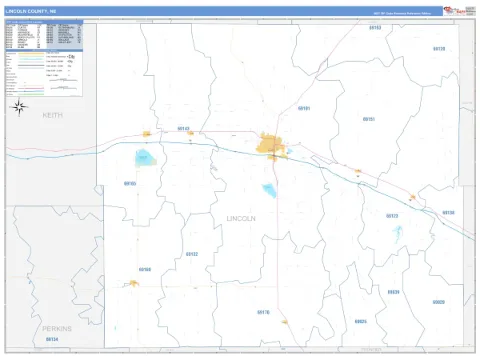Select the KEITH county label
The image size is (480, 360).
coord(53,115)
